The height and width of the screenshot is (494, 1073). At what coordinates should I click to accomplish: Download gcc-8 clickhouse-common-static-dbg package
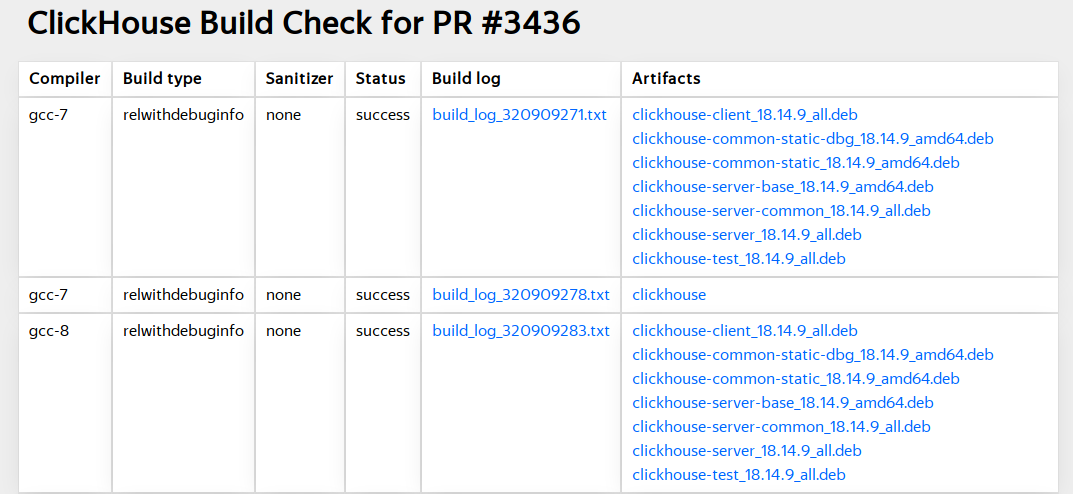coord(812,355)
